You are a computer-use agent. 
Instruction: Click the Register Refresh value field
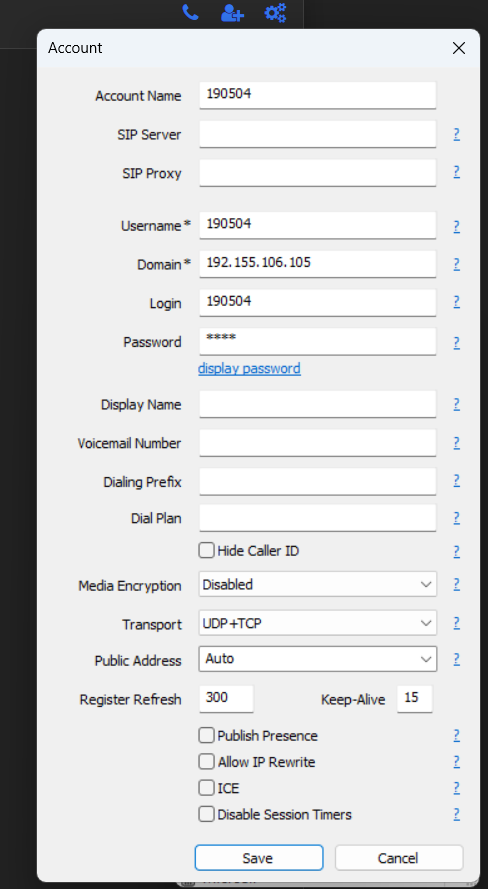pos(226,698)
